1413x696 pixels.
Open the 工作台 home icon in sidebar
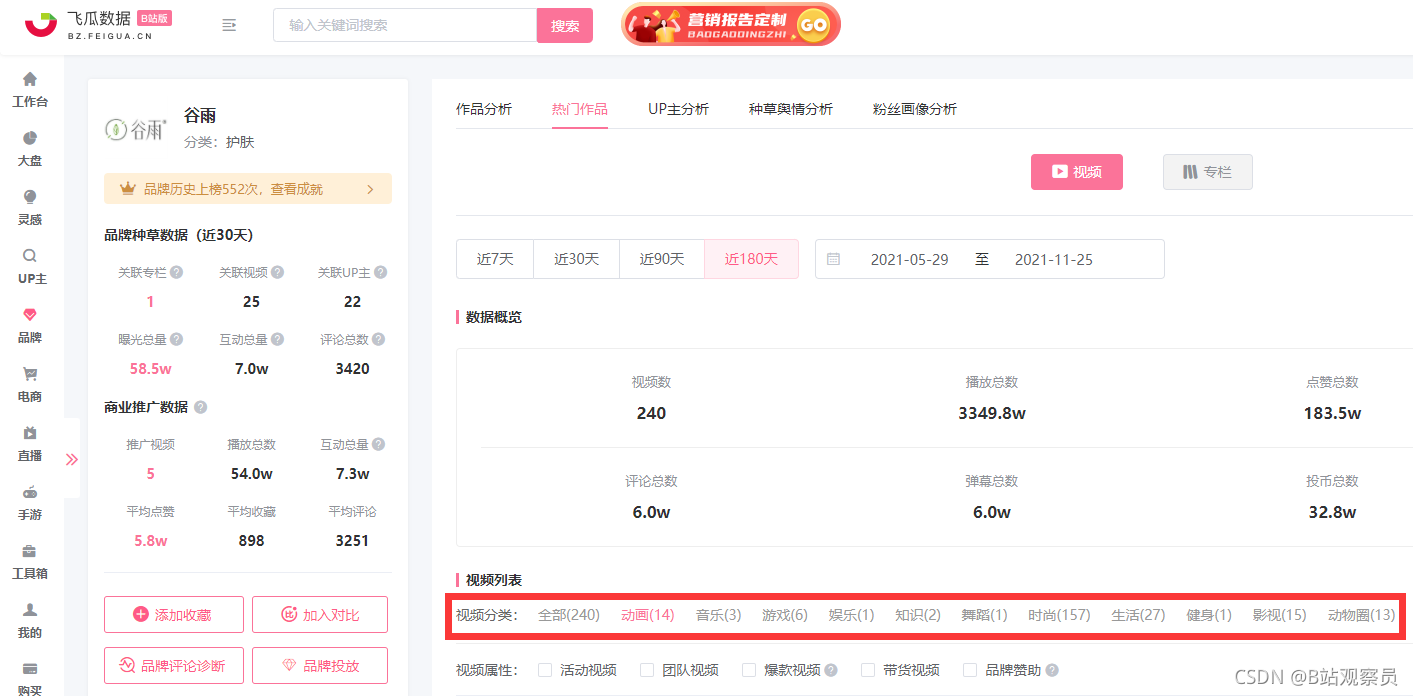[x=30, y=79]
